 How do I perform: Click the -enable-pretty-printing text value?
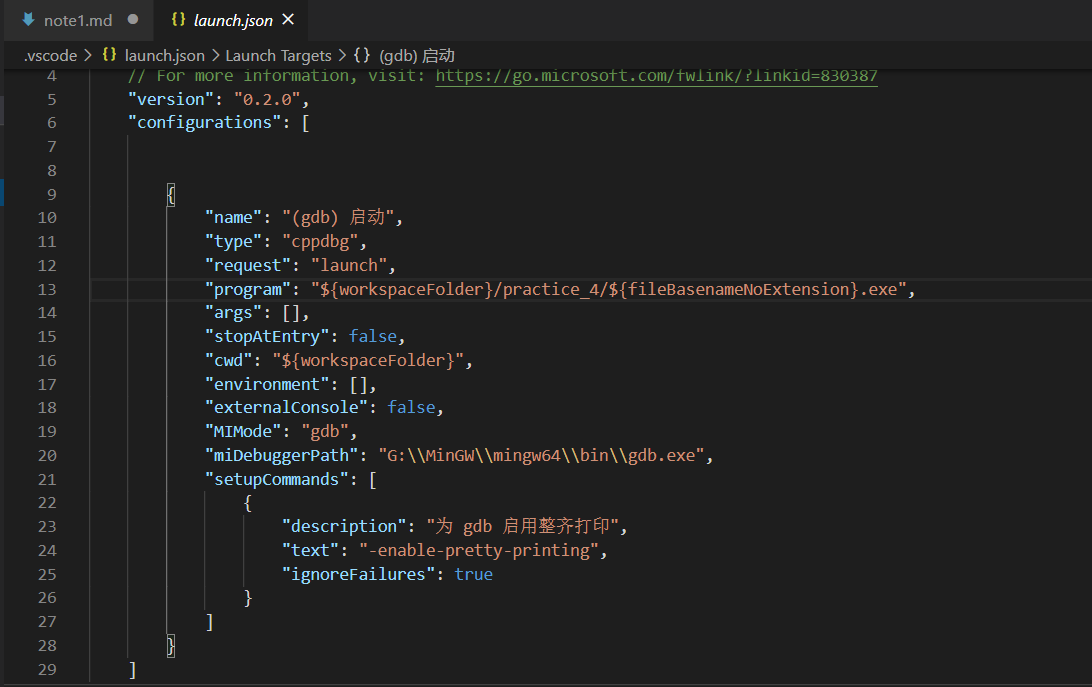click(483, 551)
